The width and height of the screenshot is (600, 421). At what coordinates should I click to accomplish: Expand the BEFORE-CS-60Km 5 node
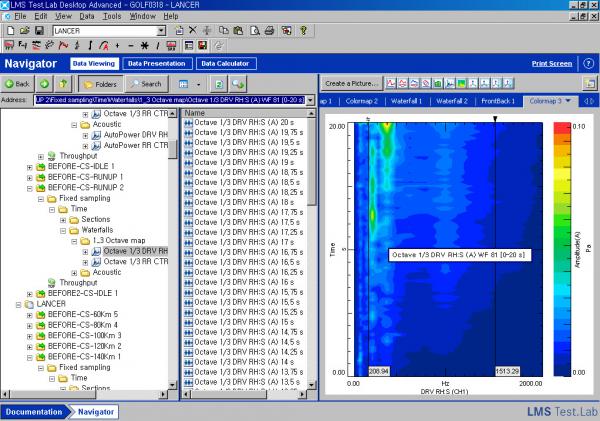coord(29,315)
